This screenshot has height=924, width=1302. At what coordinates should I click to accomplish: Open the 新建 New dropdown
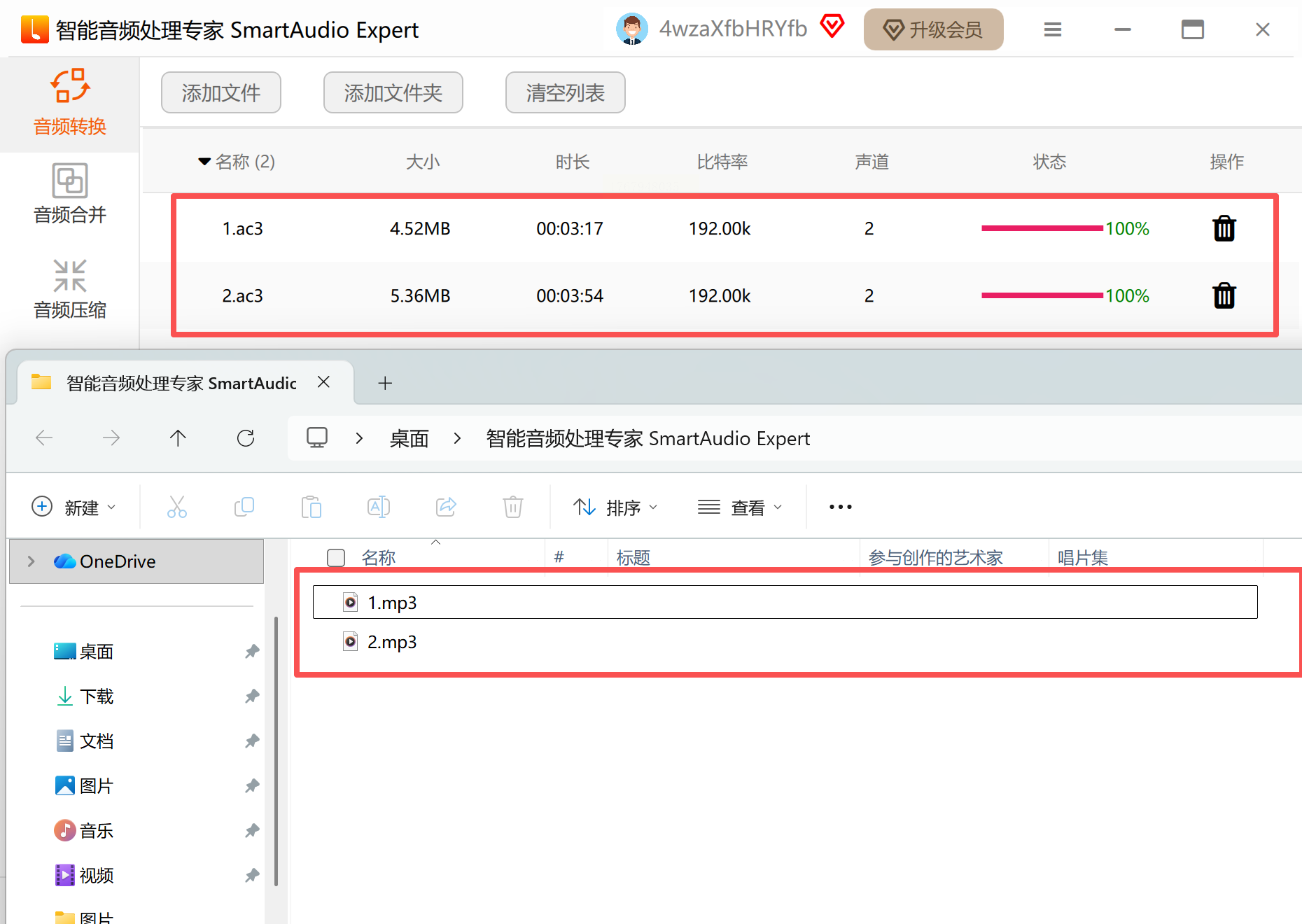(x=74, y=507)
